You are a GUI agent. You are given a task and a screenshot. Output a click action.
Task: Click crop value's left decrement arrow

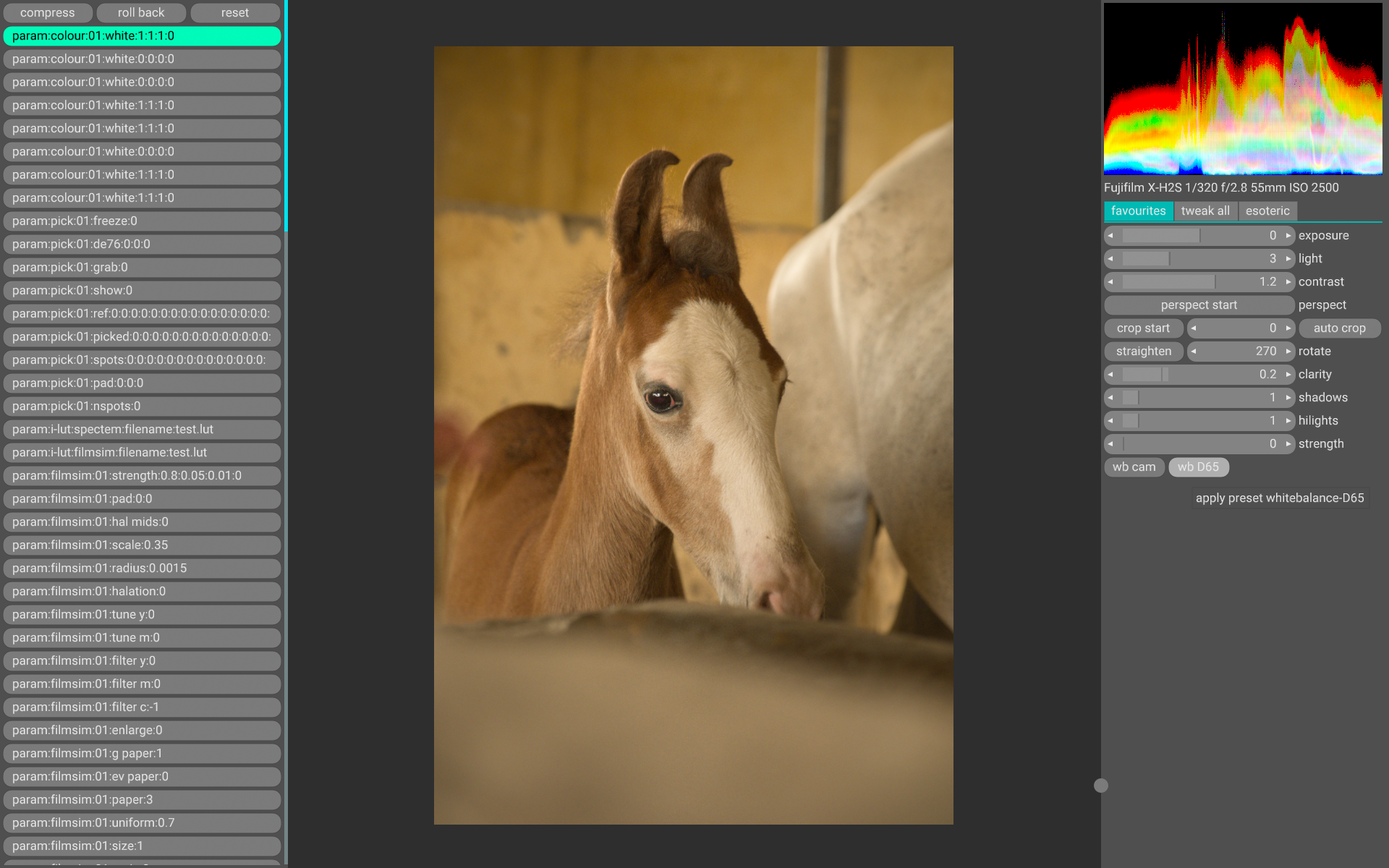pos(1194,328)
